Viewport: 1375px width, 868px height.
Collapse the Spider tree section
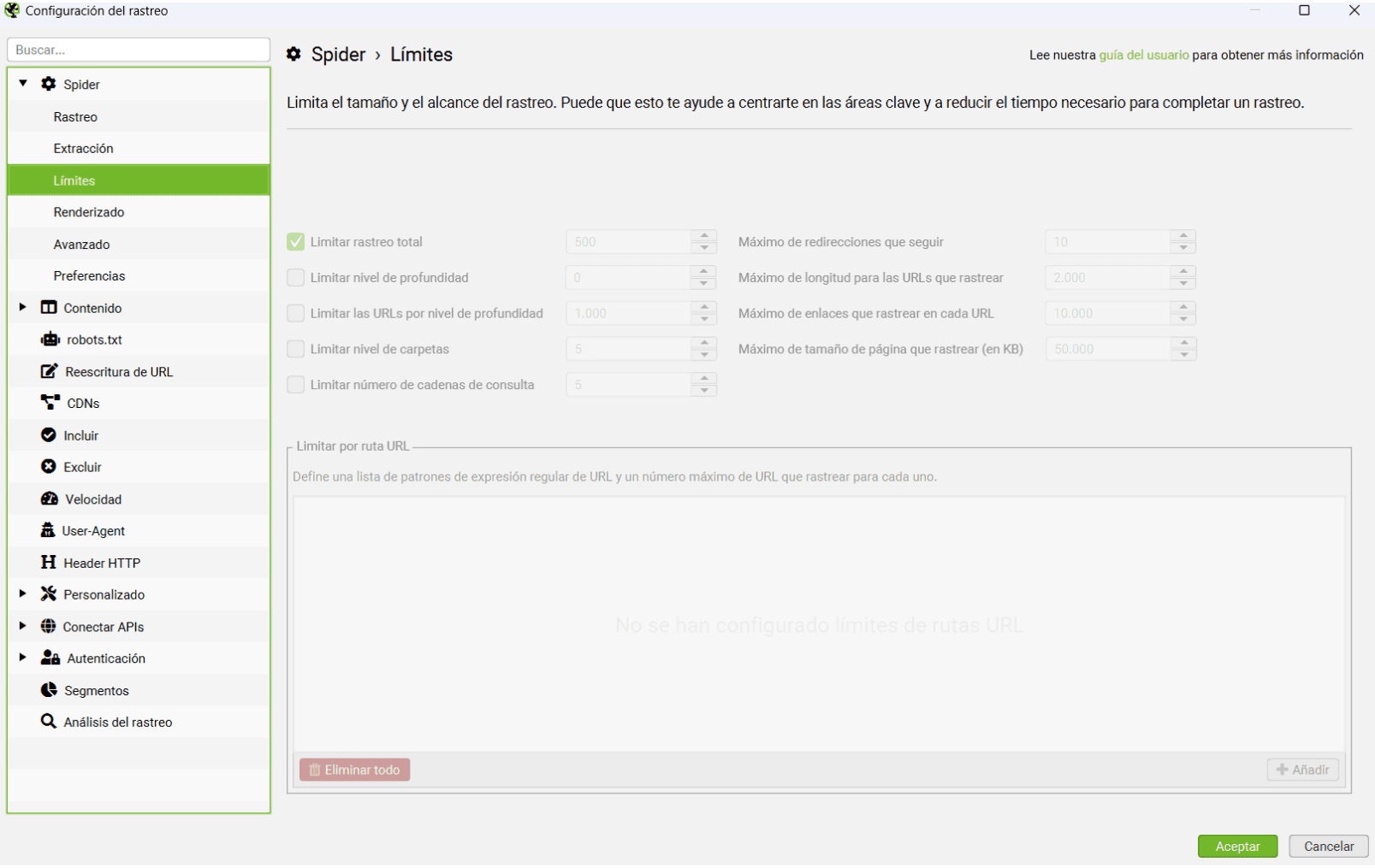[x=23, y=84]
